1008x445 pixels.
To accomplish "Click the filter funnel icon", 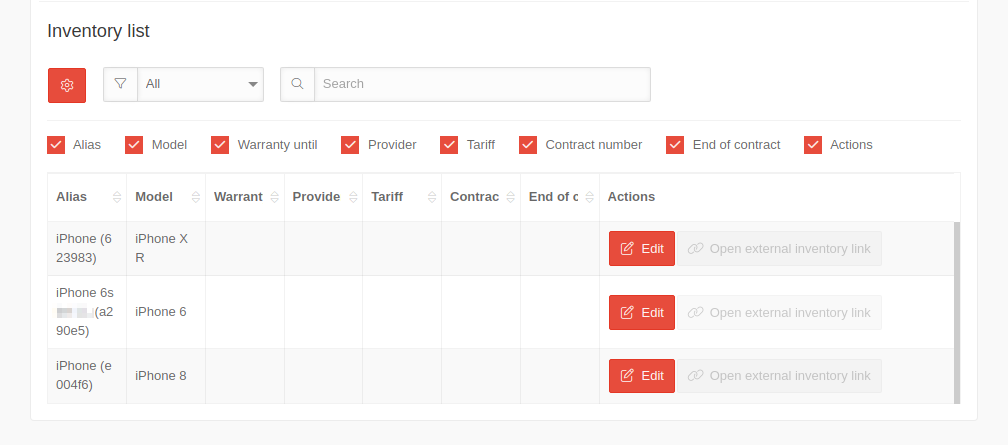I will (120, 84).
